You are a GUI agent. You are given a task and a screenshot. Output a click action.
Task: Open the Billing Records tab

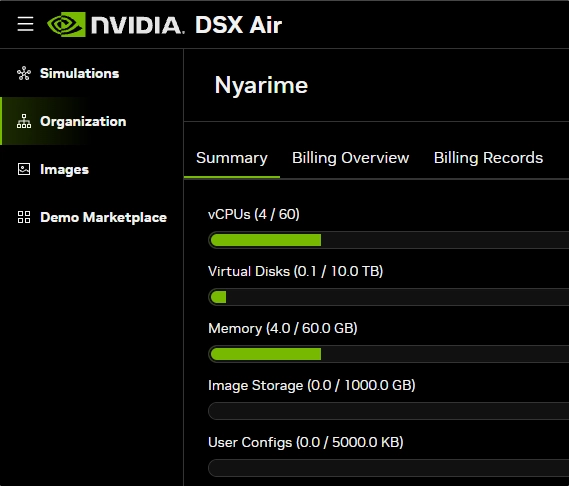(488, 158)
